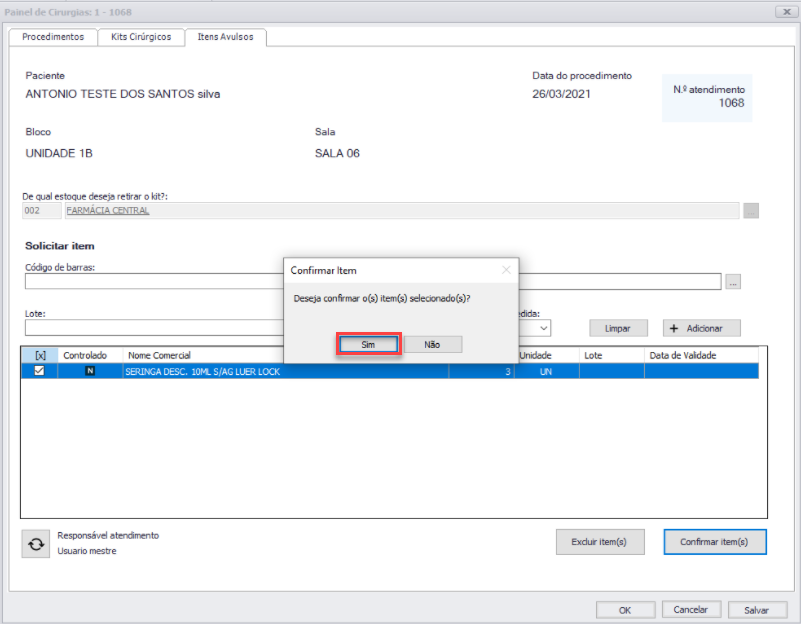Click the Limpar button

click(618, 328)
